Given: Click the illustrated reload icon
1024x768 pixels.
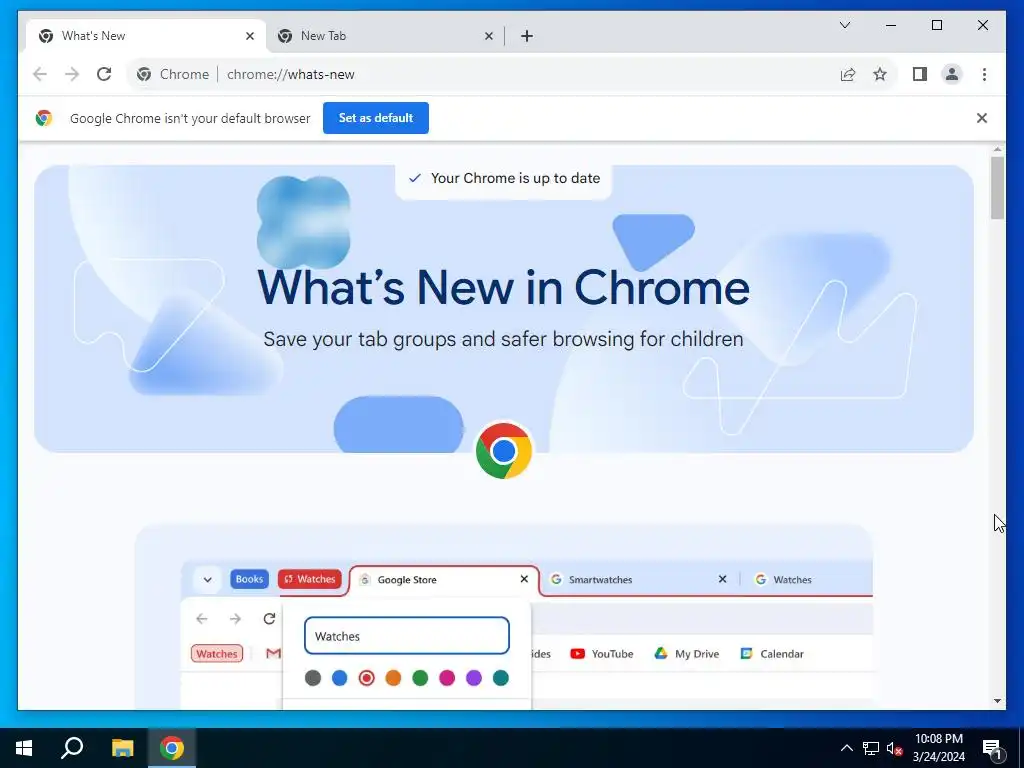Looking at the screenshot, I should click(269, 618).
